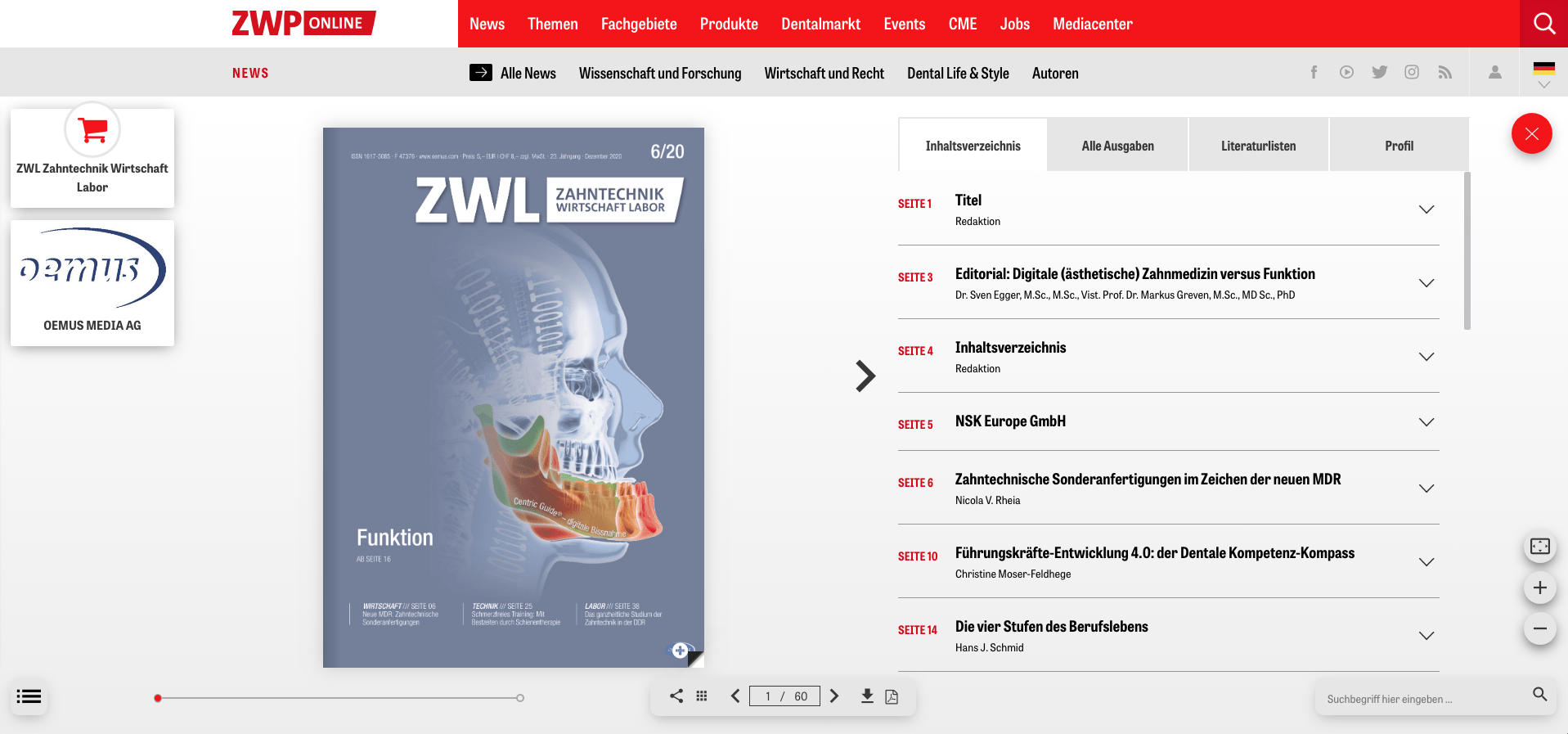Open the Produkte menu

tap(729, 24)
